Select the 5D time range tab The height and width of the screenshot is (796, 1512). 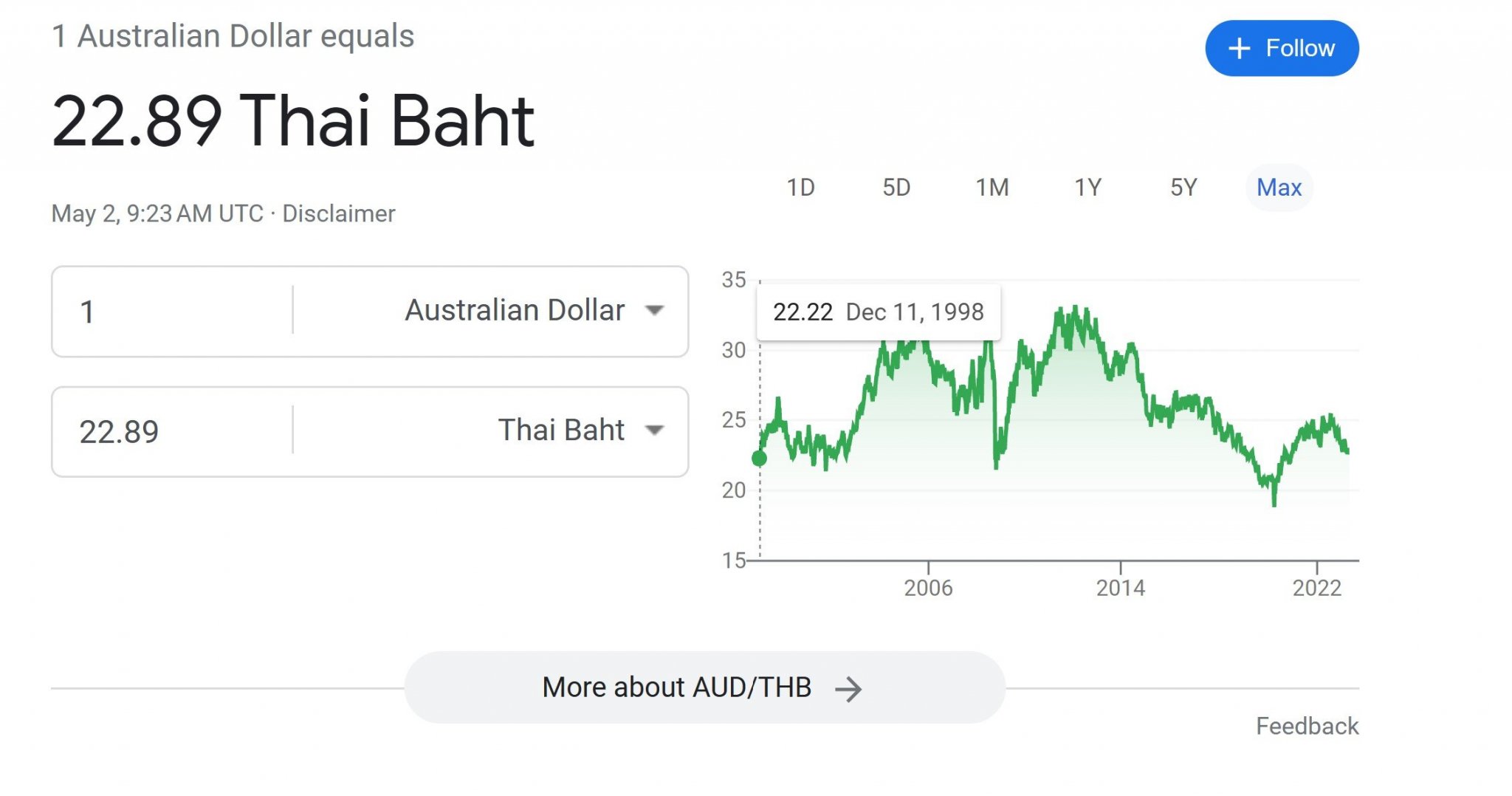pyautogui.click(x=896, y=188)
